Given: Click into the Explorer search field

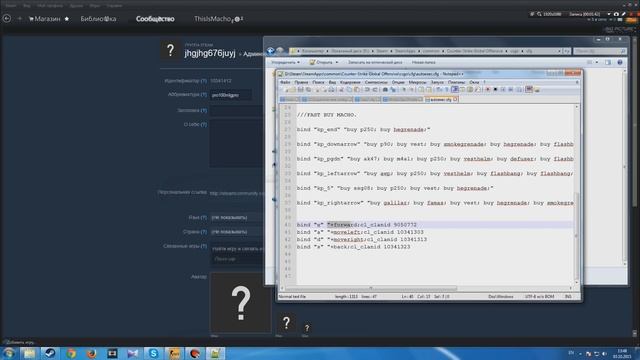Looking at the screenshot, I should point(599,51).
